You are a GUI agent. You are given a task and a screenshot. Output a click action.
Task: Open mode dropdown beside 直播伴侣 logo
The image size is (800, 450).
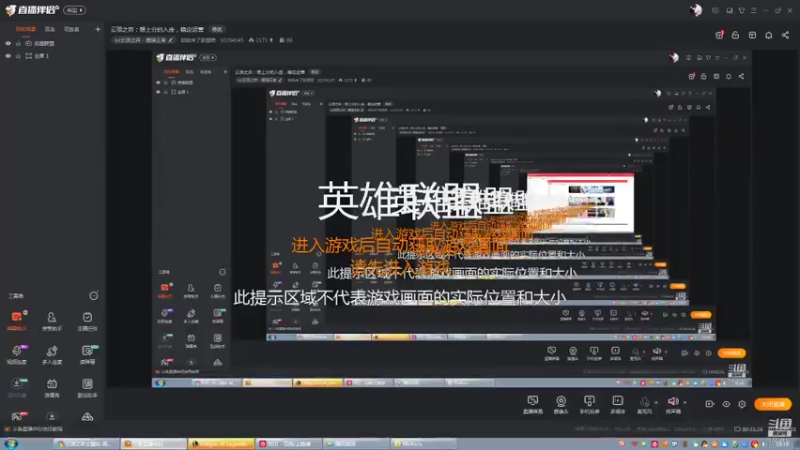(74, 10)
